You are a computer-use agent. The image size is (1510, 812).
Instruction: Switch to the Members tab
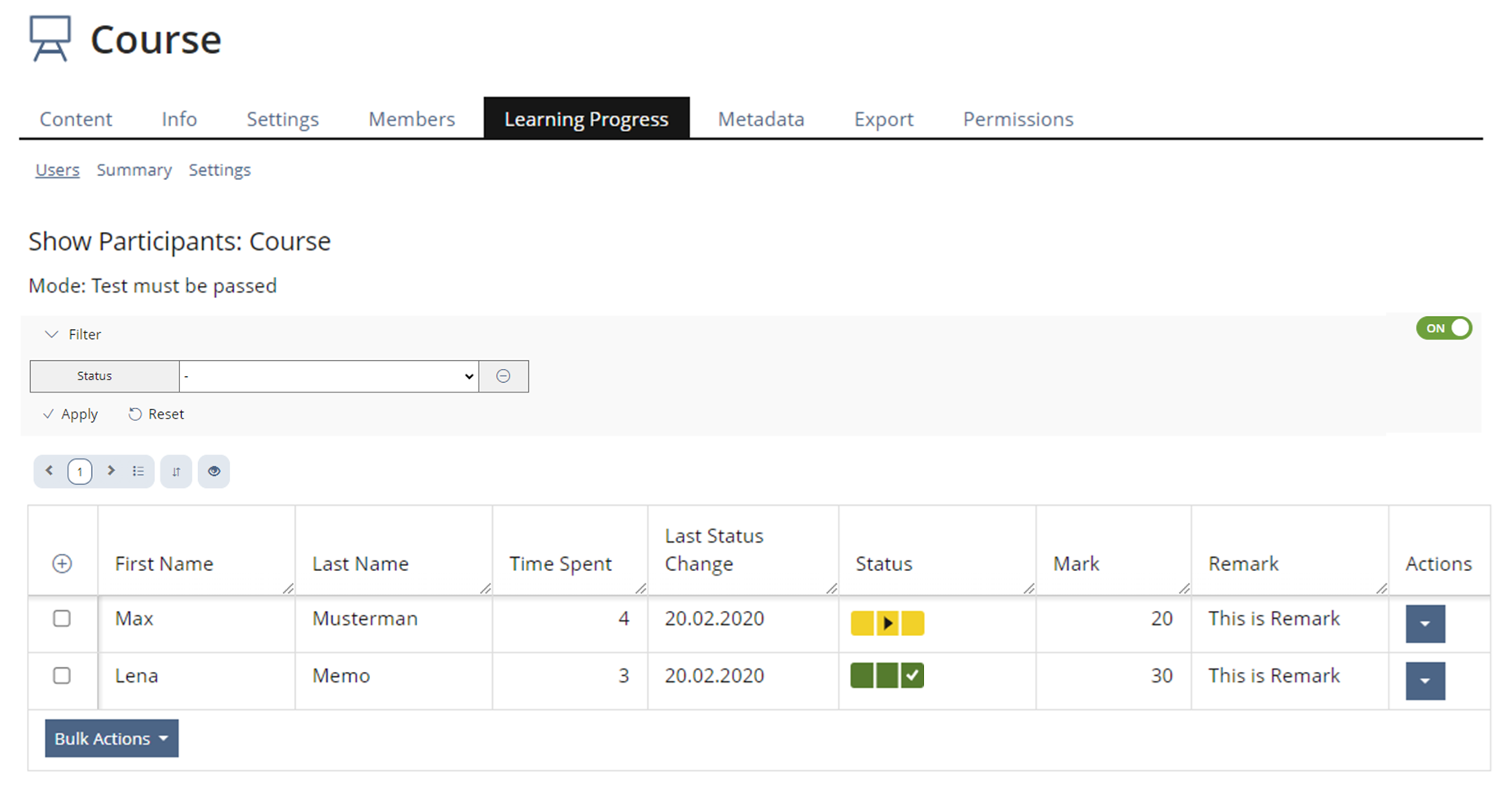point(412,119)
